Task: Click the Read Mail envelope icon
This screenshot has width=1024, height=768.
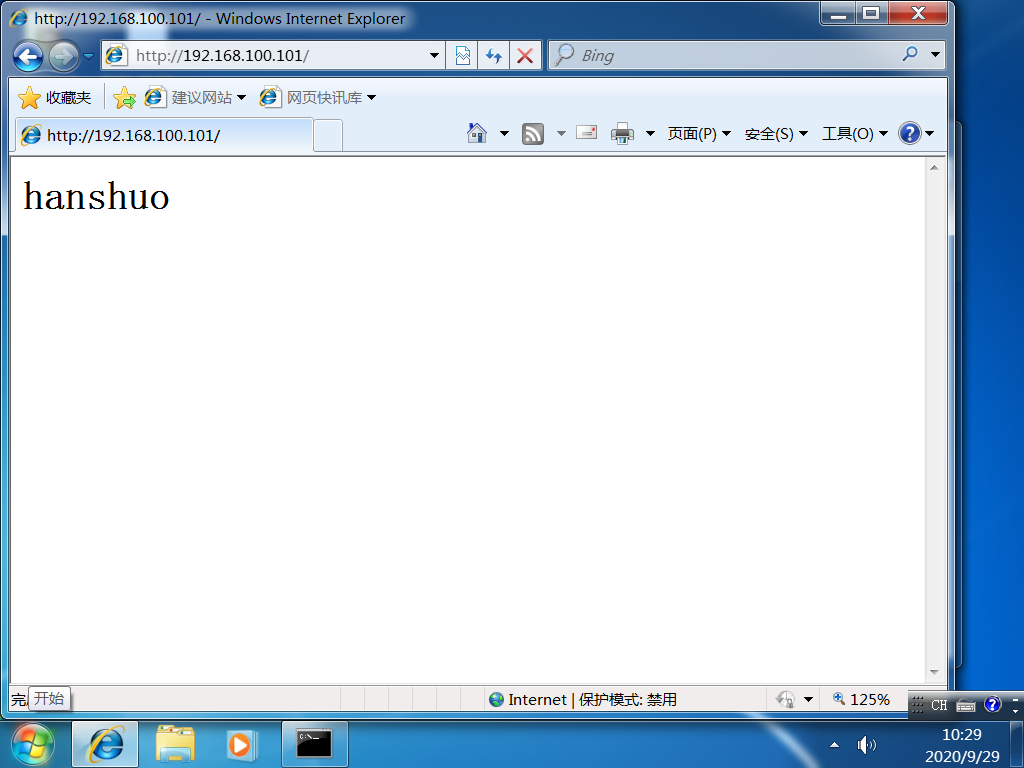Action: click(586, 133)
